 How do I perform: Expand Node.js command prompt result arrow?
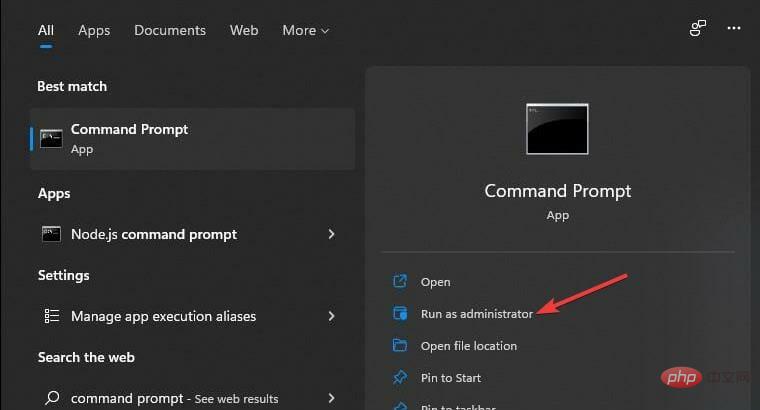[332, 234]
